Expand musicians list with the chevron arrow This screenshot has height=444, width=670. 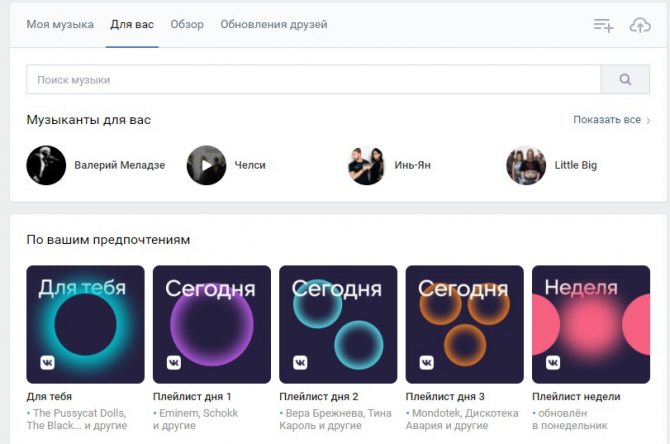coord(648,121)
